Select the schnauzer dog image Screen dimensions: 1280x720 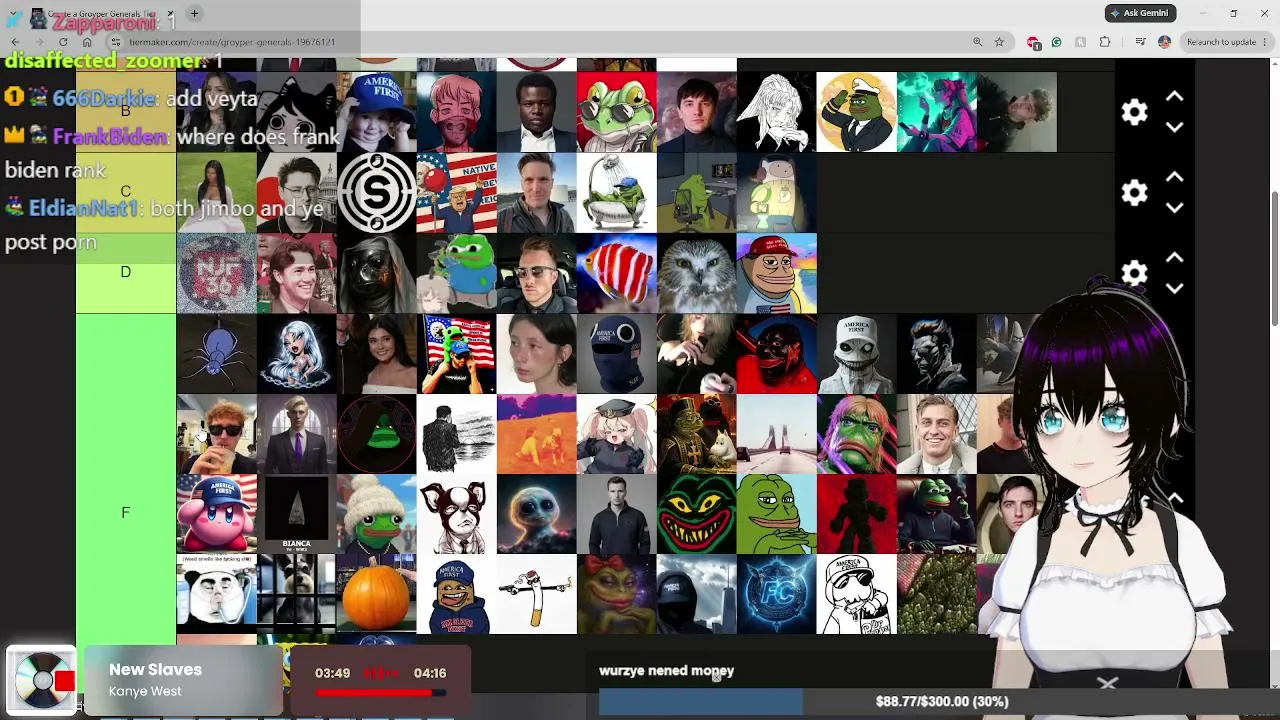click(297, 594)
